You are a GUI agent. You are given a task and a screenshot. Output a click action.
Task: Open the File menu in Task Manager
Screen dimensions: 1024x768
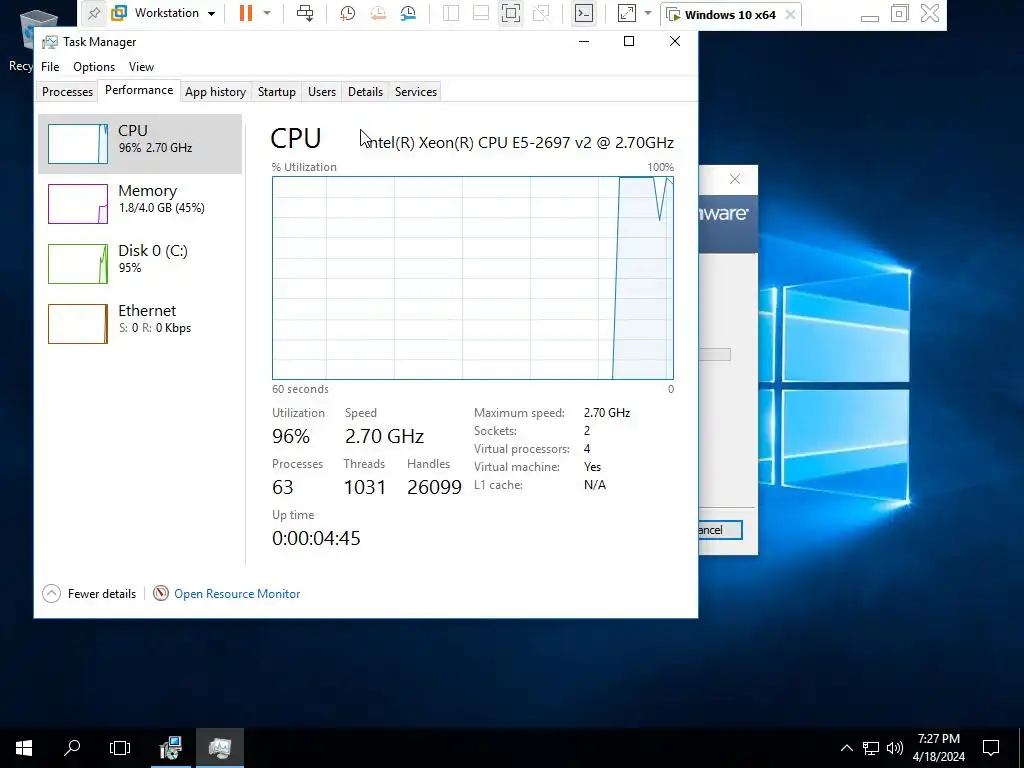coord(50,67)
